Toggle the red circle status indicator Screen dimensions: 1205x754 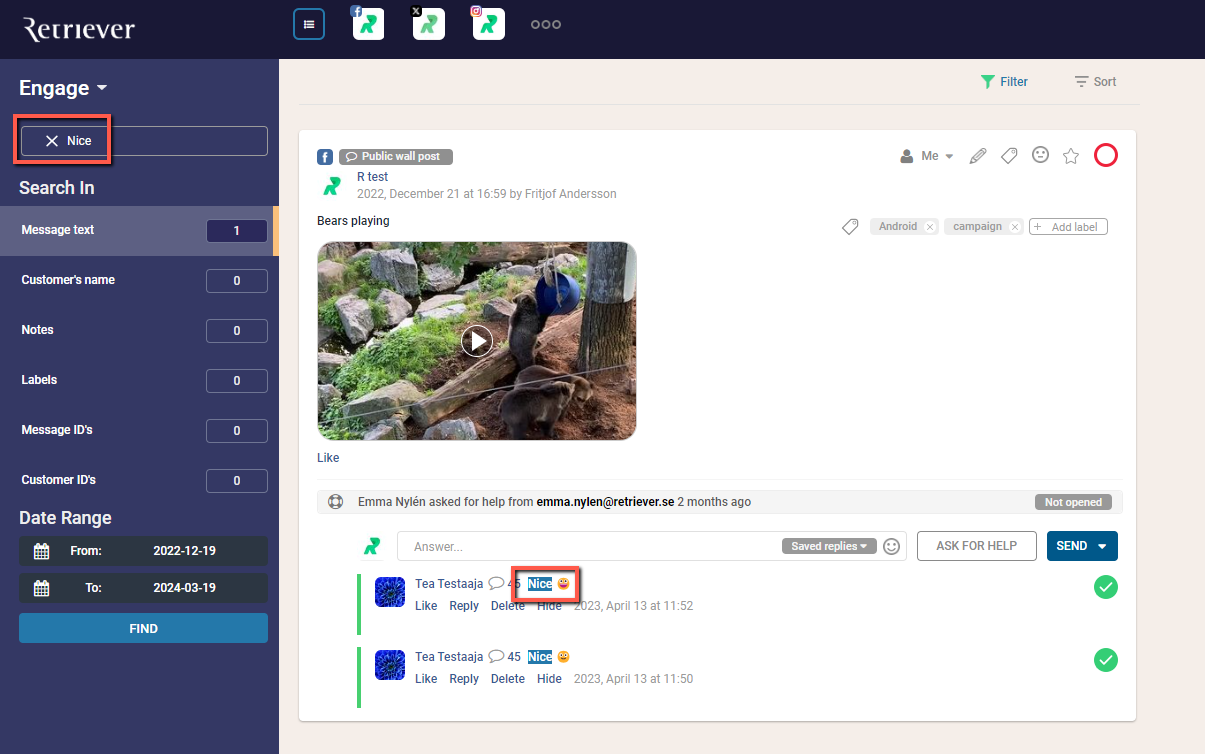(x=1106, y=155)
